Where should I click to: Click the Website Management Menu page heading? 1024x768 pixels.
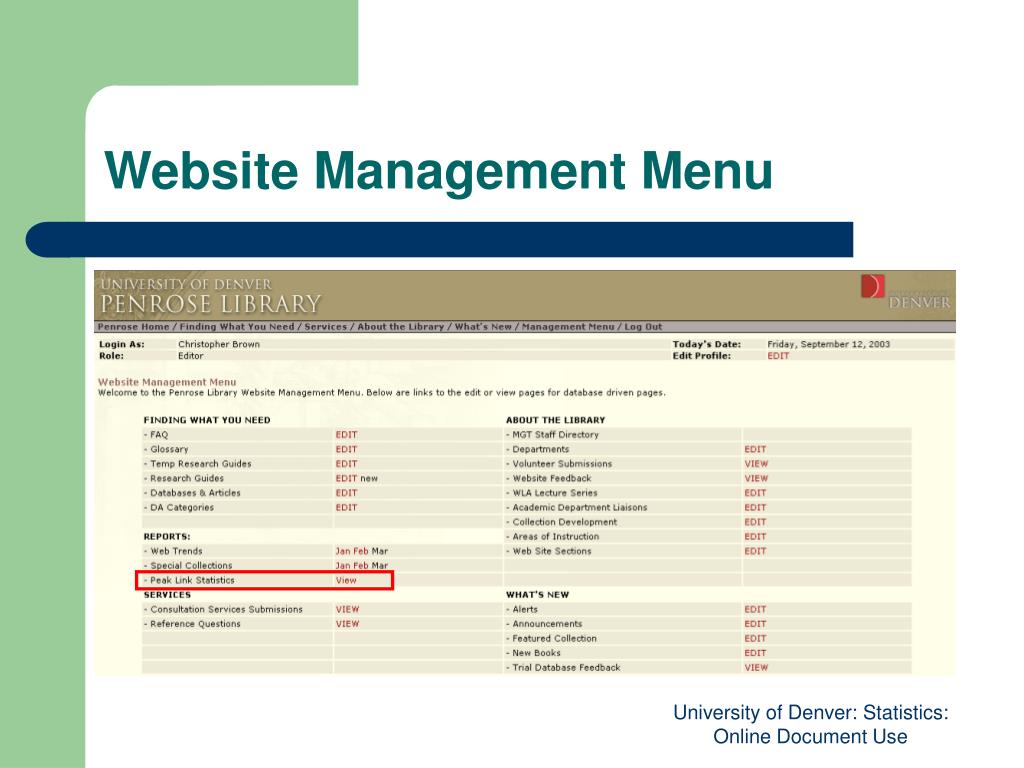(x=167, y=382)
